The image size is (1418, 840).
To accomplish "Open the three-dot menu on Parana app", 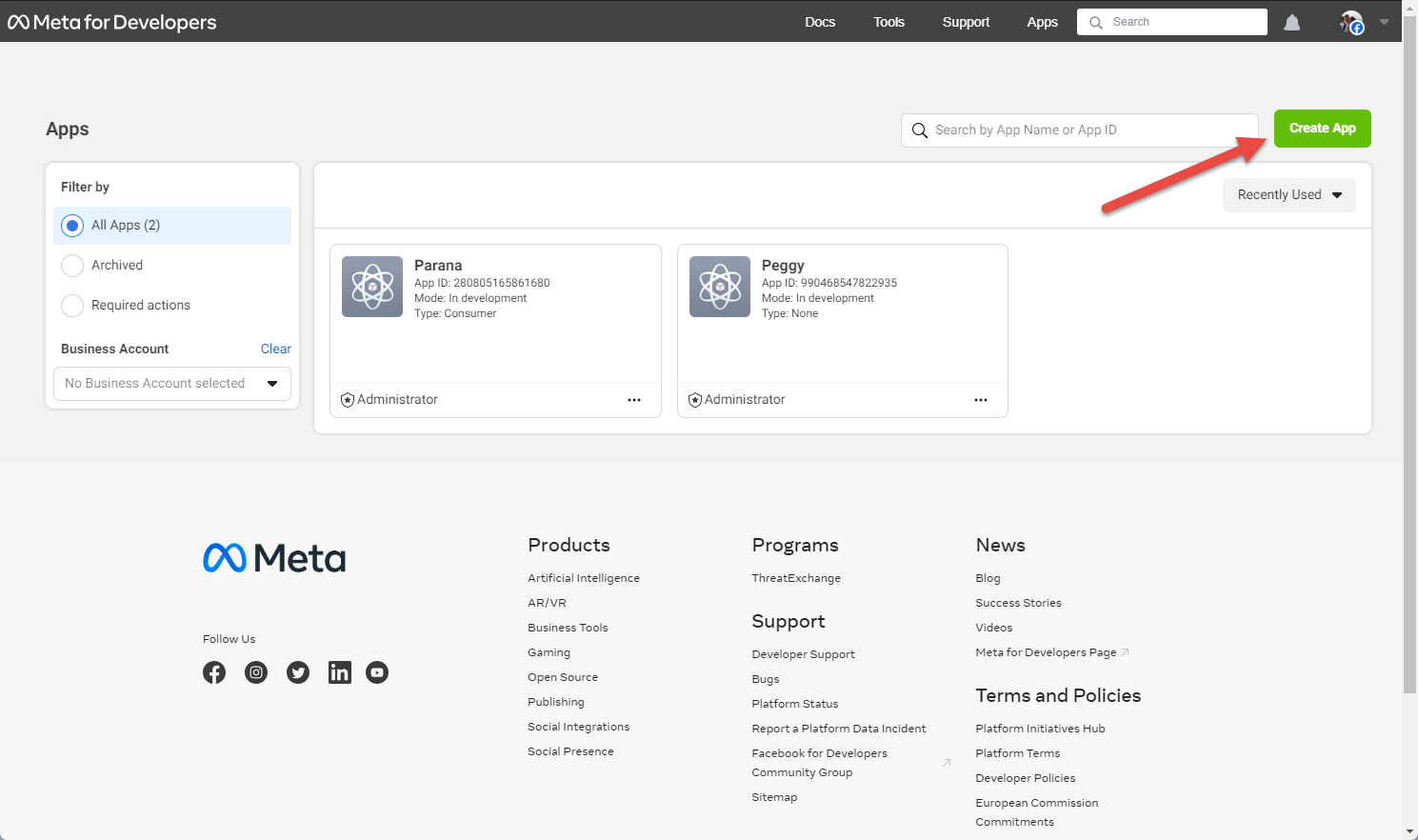I will coord(634,400).
